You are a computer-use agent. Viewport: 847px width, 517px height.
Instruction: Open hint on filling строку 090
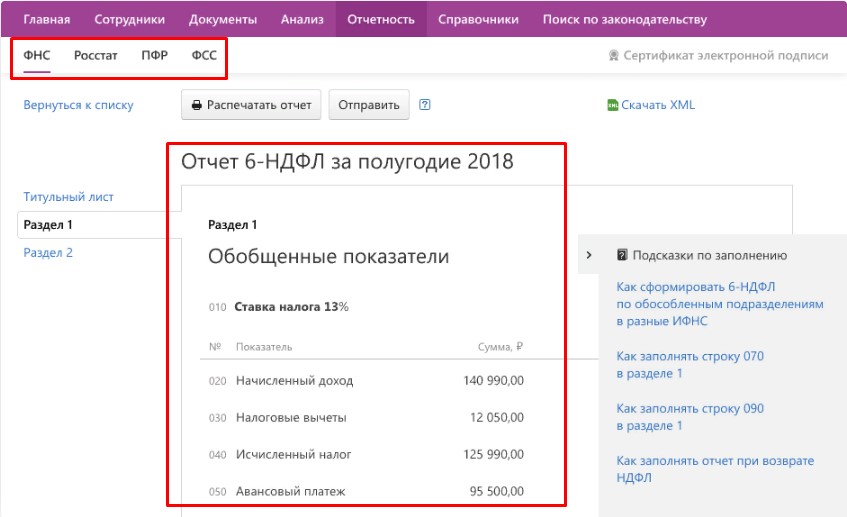click(x=690, y=417)
